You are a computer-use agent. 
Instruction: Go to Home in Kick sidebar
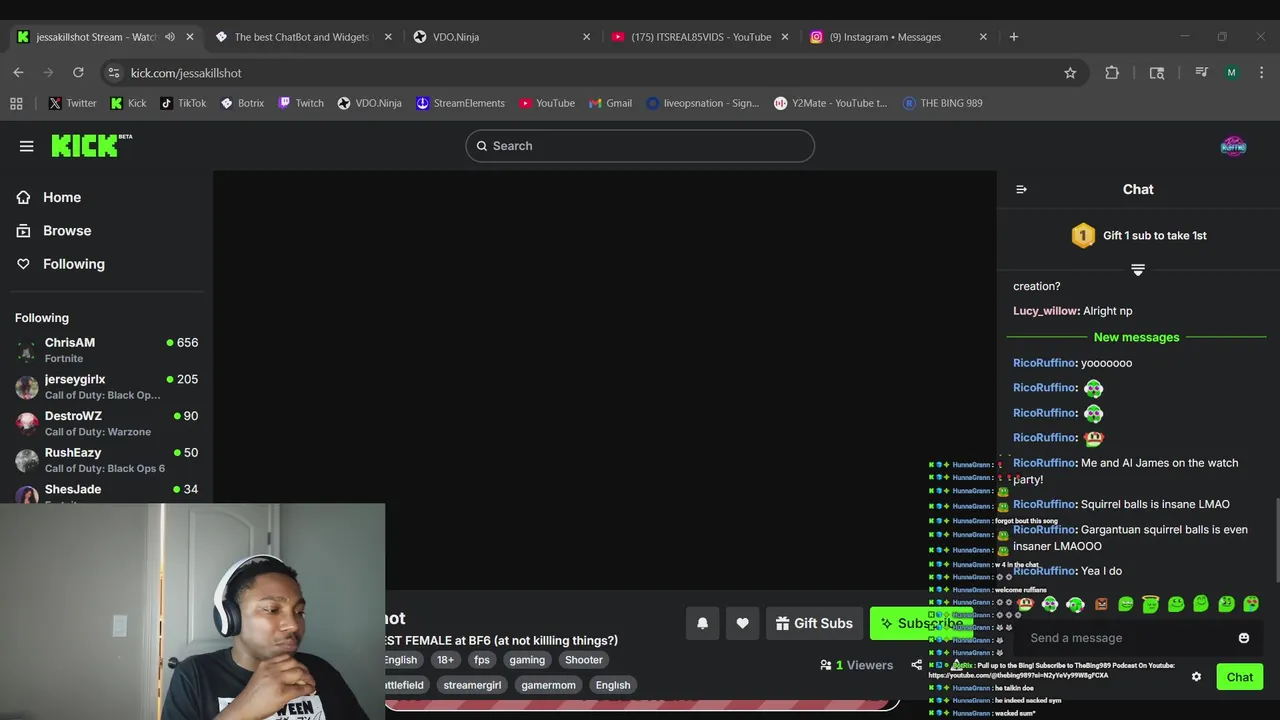[x=49, y=197]
